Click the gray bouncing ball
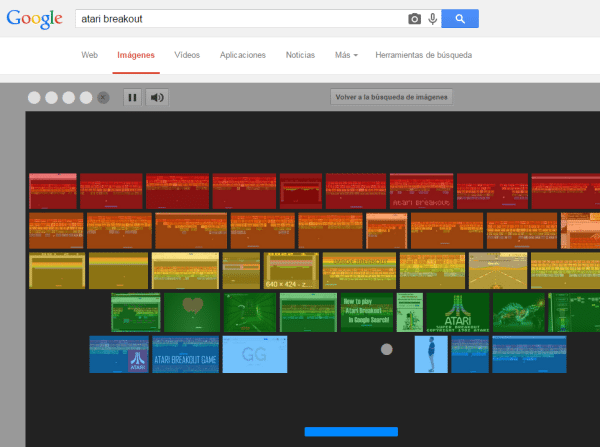Image resolution: width=600 pixels, height=447 pixels. pos(386,349)
